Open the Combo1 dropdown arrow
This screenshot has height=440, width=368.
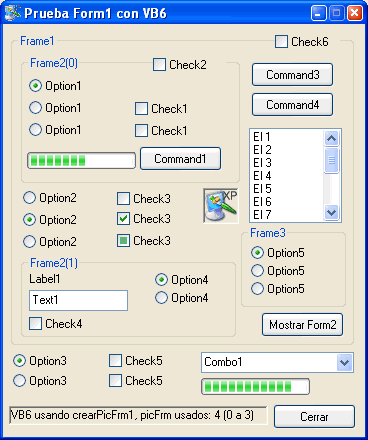pyautogui.click(x=345, y=363)
